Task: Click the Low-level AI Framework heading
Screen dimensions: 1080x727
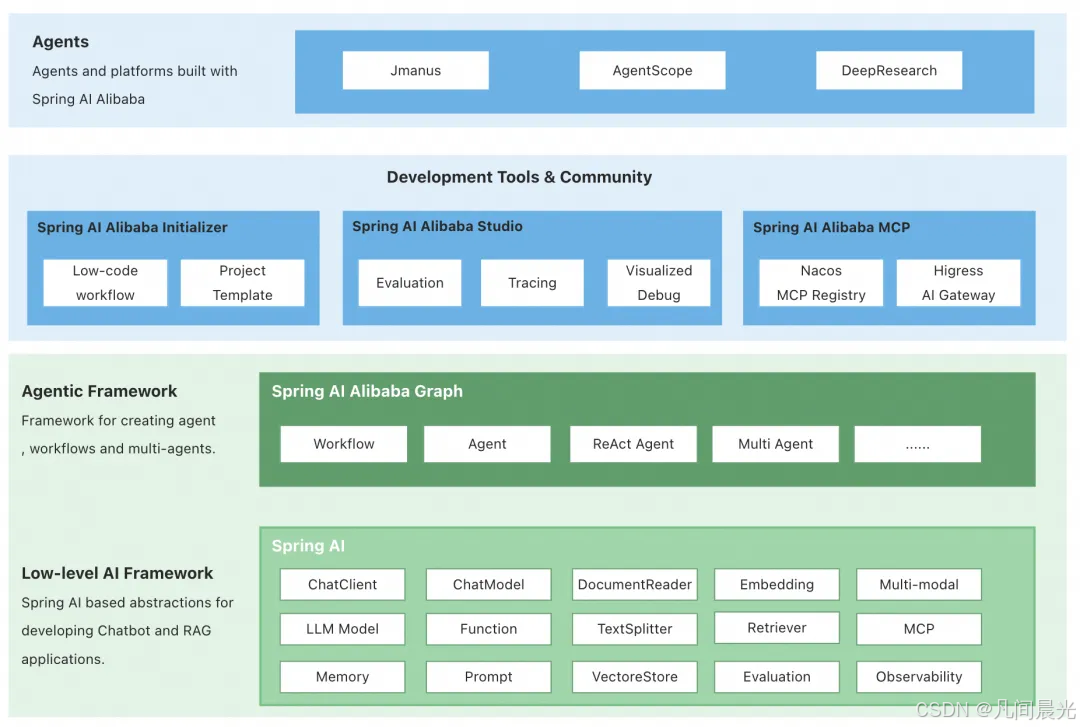Action: click(117, 573)
